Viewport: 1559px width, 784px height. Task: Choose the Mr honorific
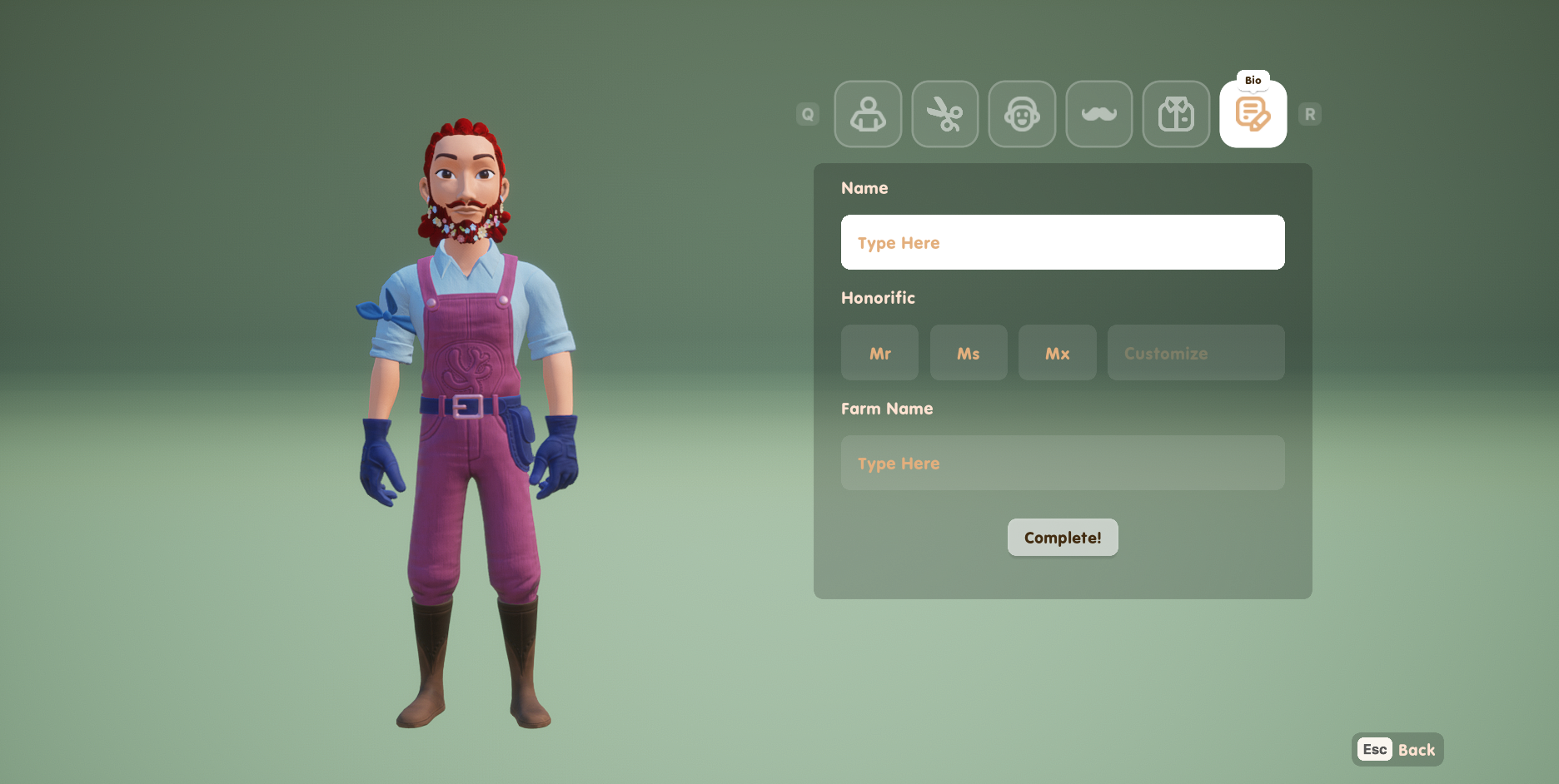879,353
